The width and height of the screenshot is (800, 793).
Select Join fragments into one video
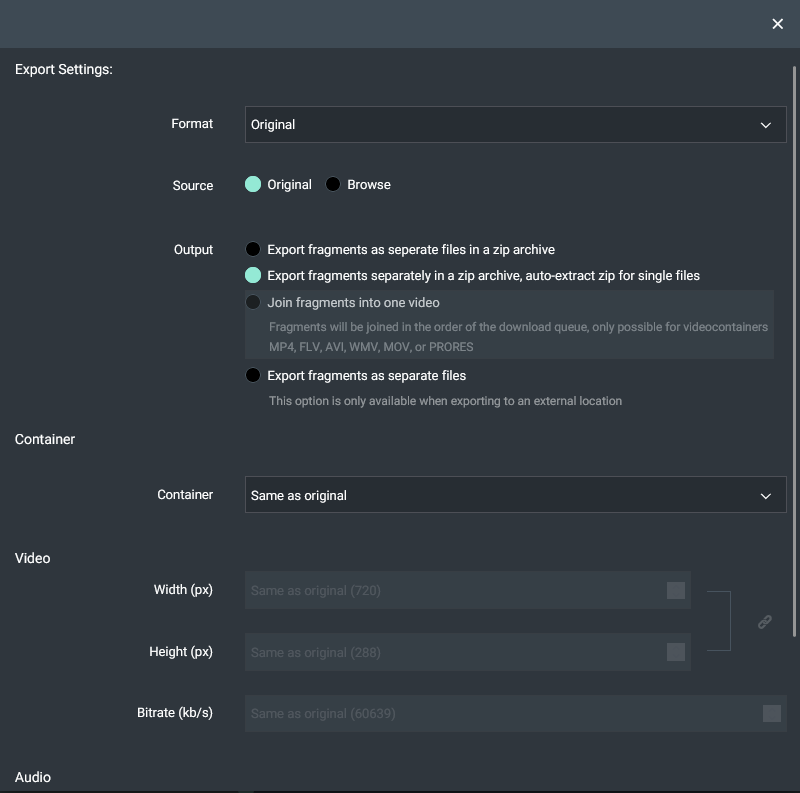click(x=253, y=302)
